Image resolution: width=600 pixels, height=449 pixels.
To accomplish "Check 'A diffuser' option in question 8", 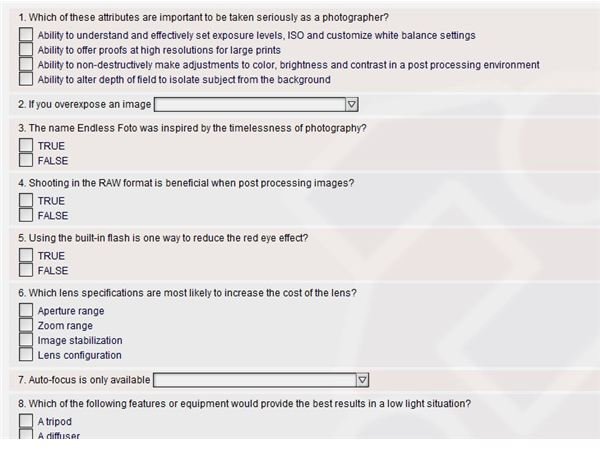I will 26,434.
